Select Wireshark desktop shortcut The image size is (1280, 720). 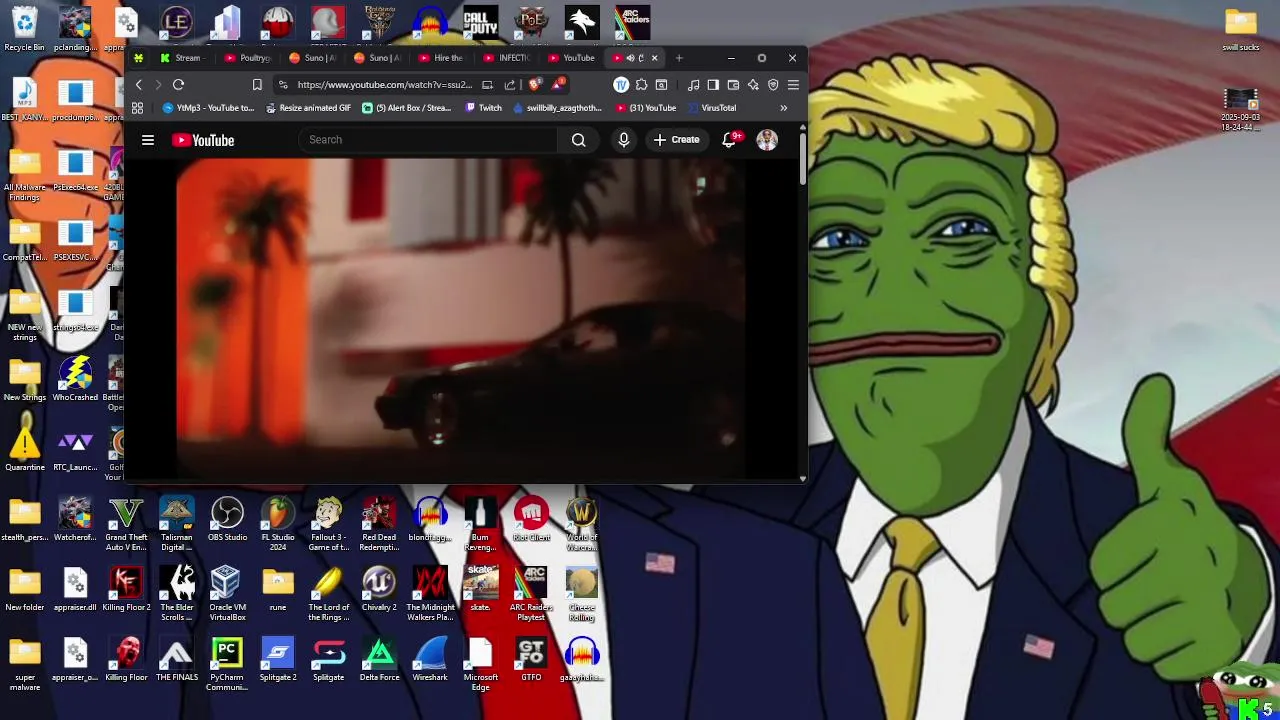[430, 661]
